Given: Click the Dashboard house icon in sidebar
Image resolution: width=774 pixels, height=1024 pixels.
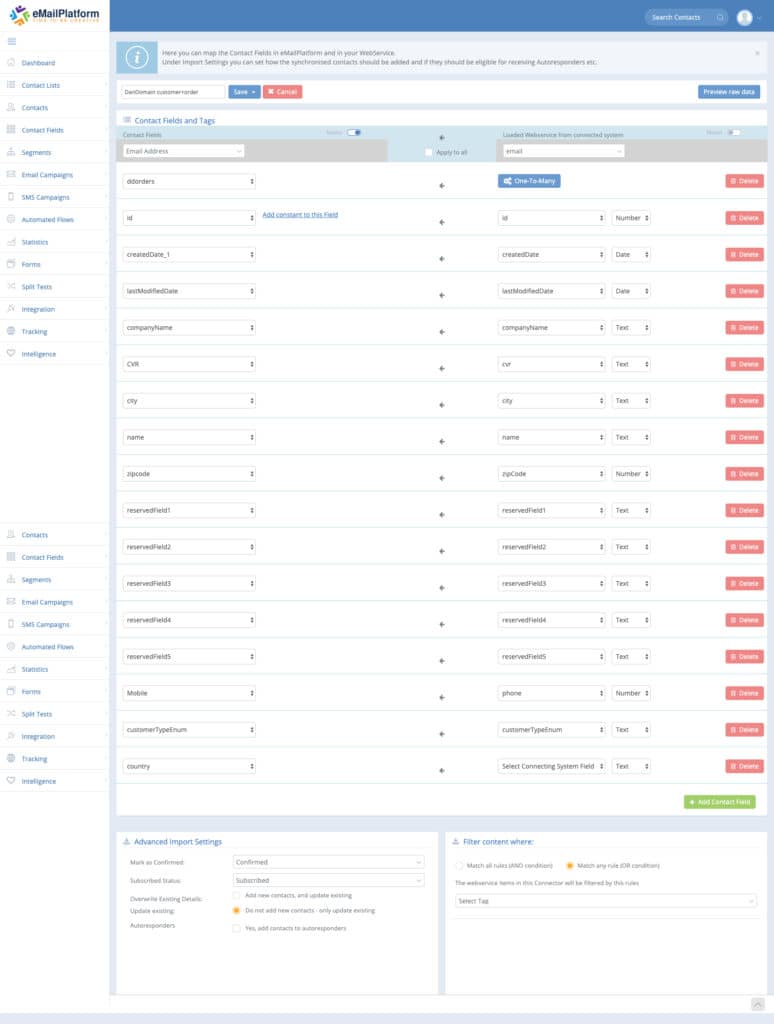Looking at the screenshot, I should [x=11, y=63].
